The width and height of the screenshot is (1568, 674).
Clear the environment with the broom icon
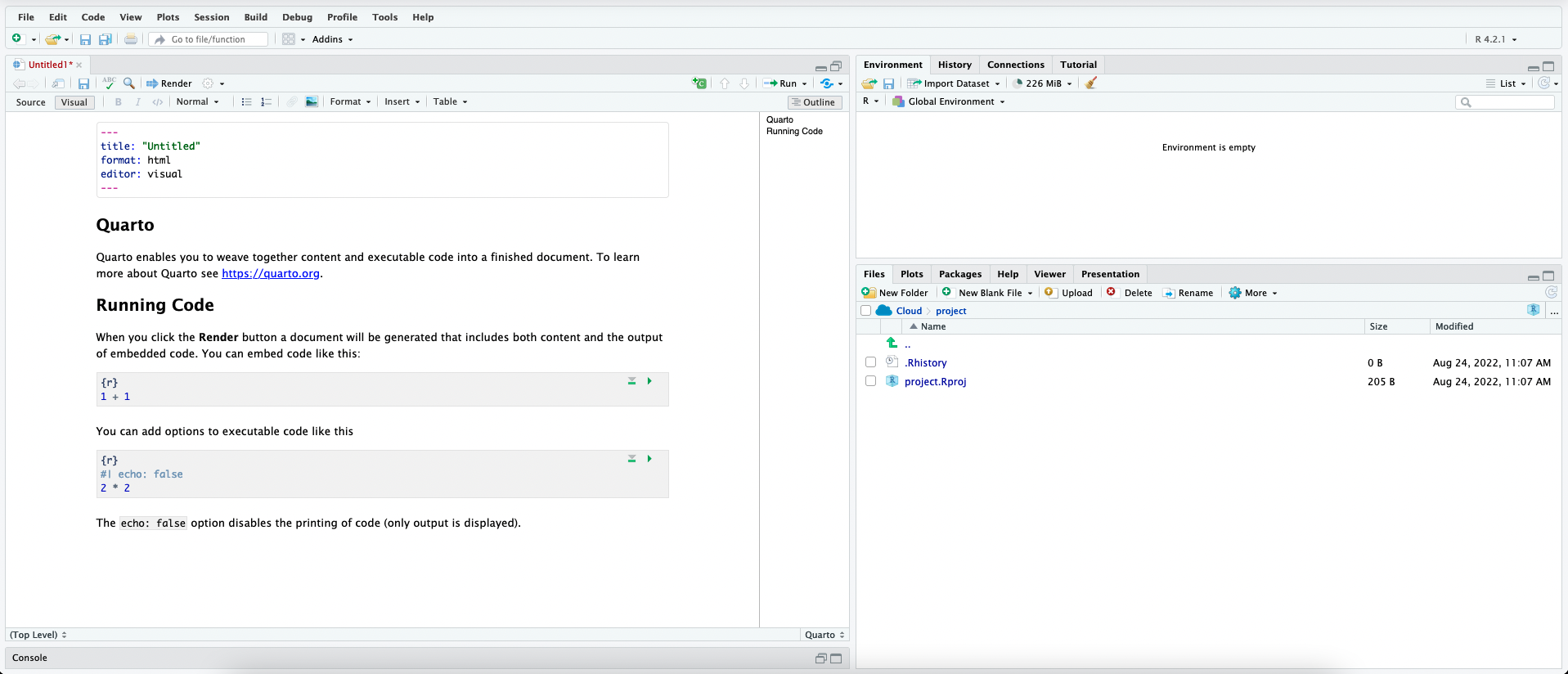point(1091,83)
